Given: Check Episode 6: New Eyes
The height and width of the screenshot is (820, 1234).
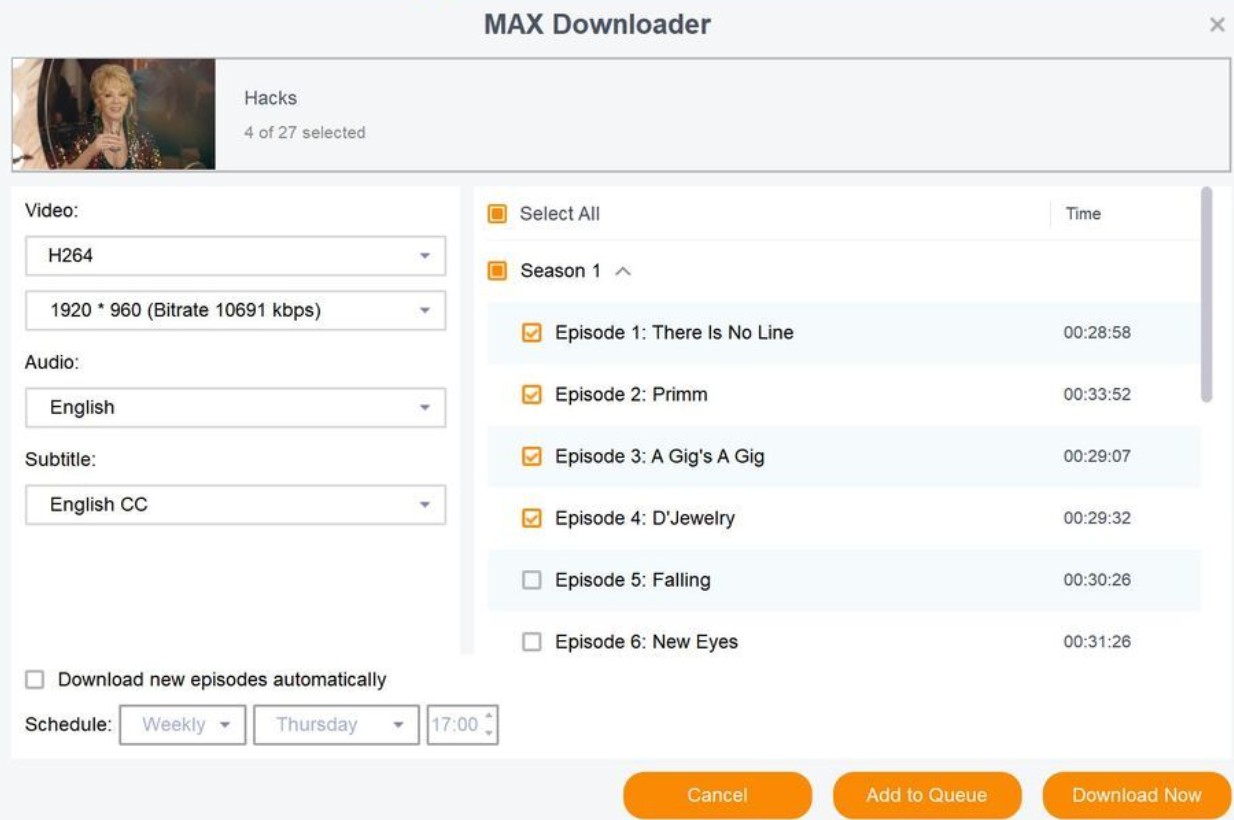Looking at the screenshot, I should 532,643.
